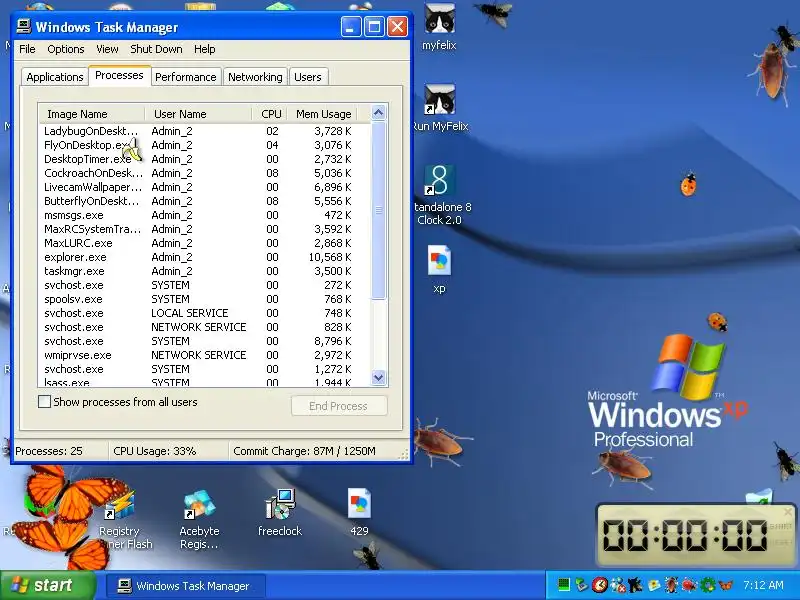Click the process list scroll down arrow
Viewport: 800px width, 600px height.
point(379,378)
